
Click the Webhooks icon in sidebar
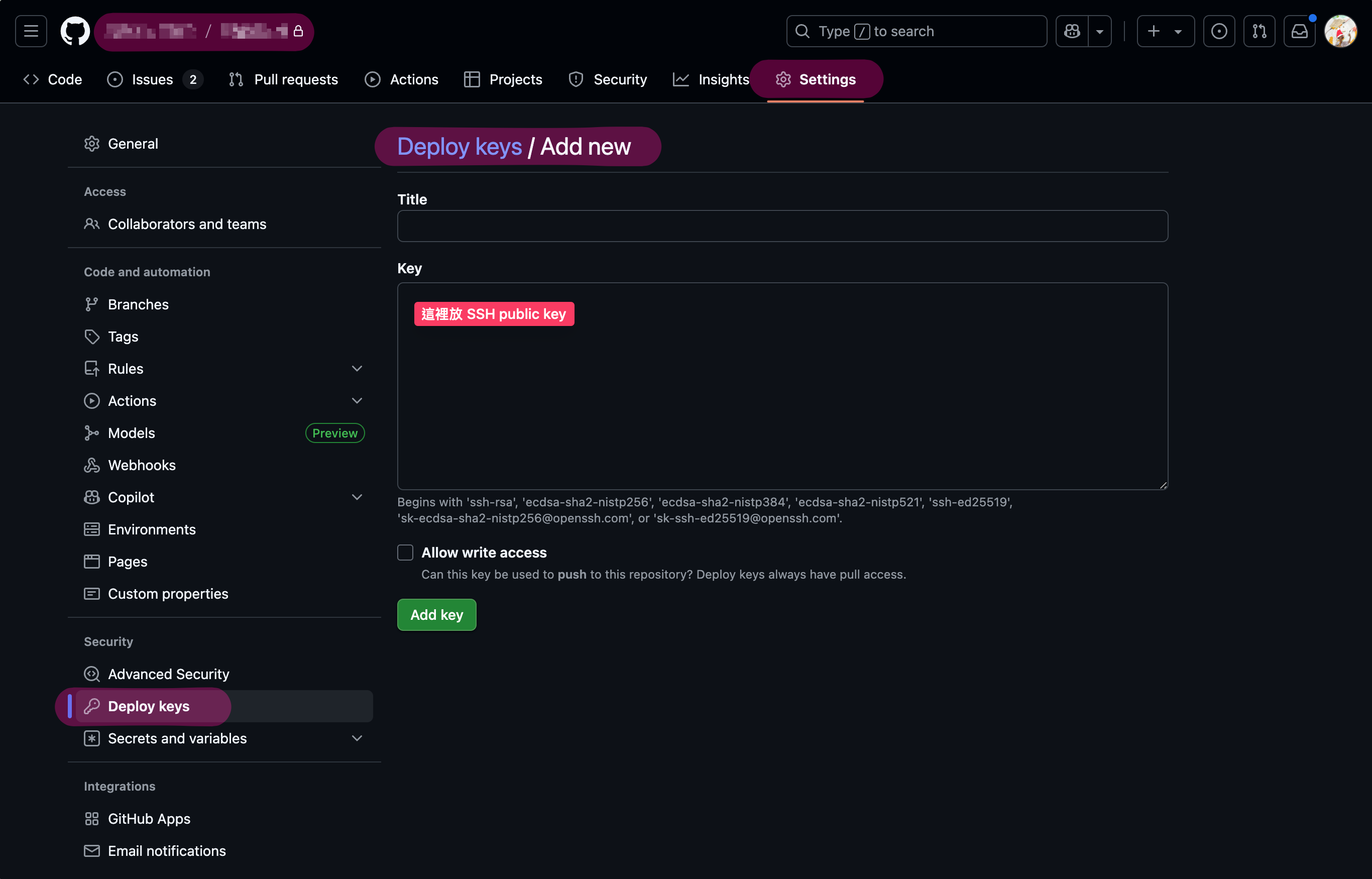point(92,465)
